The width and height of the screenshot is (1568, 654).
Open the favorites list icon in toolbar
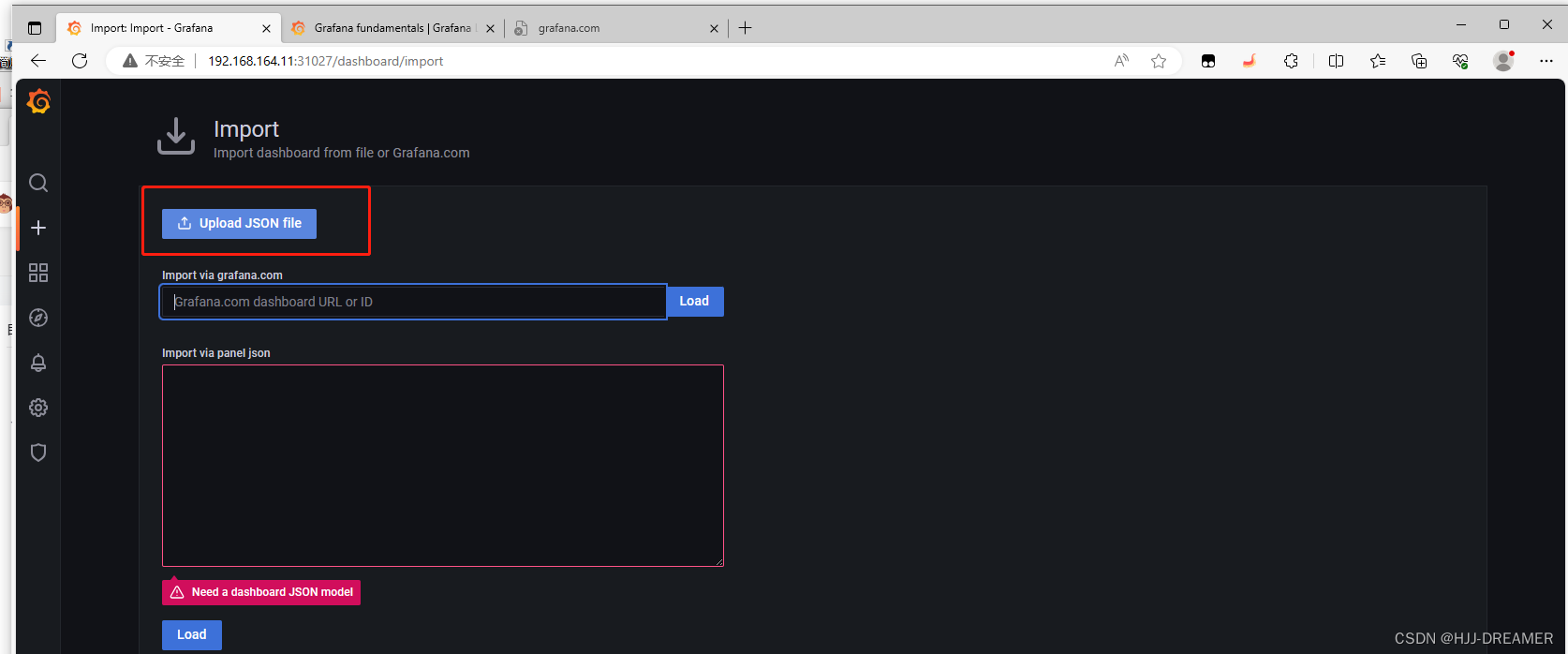(x=1377, y=61)
